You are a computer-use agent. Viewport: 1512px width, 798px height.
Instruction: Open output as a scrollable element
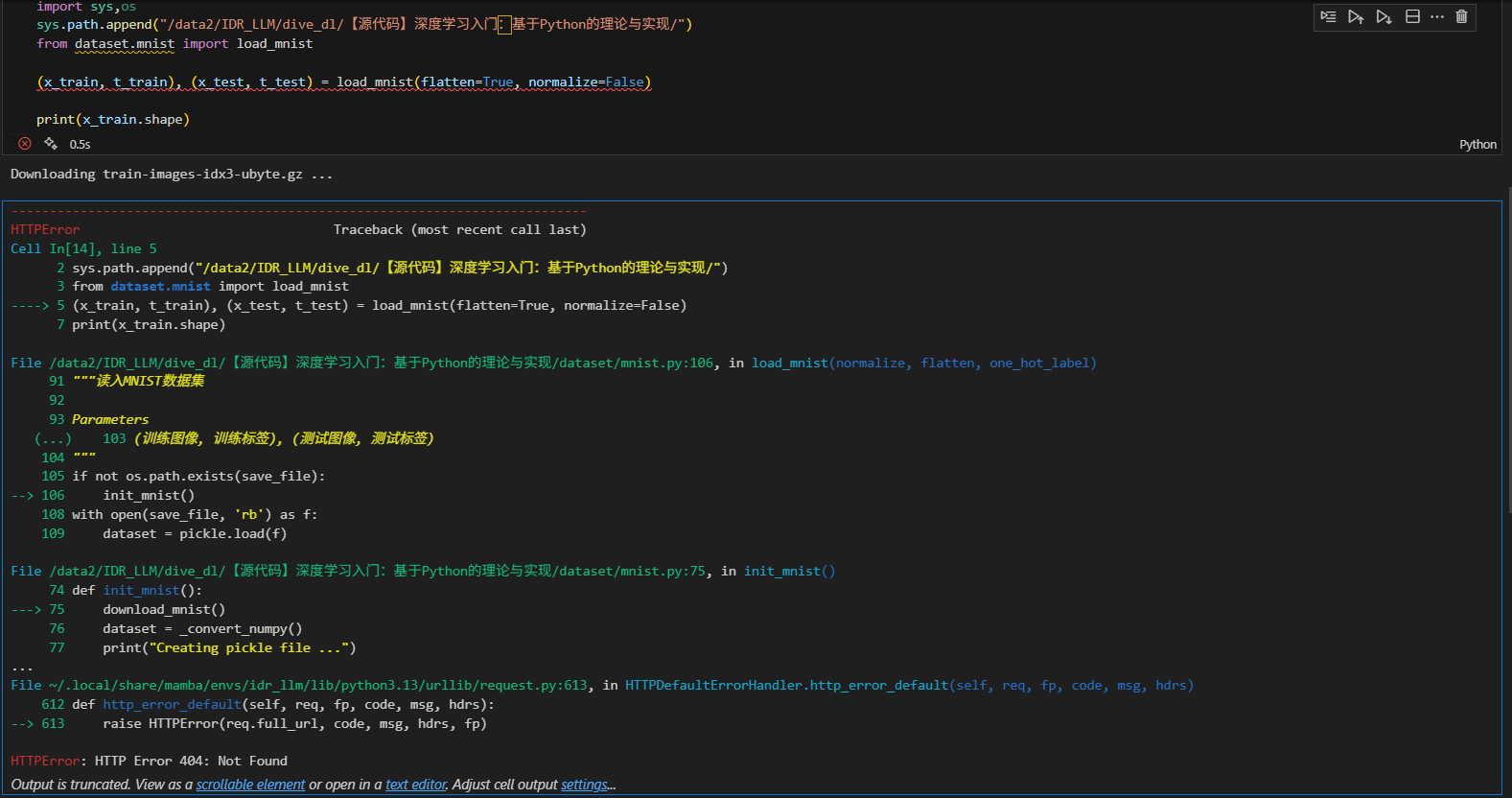250,785
